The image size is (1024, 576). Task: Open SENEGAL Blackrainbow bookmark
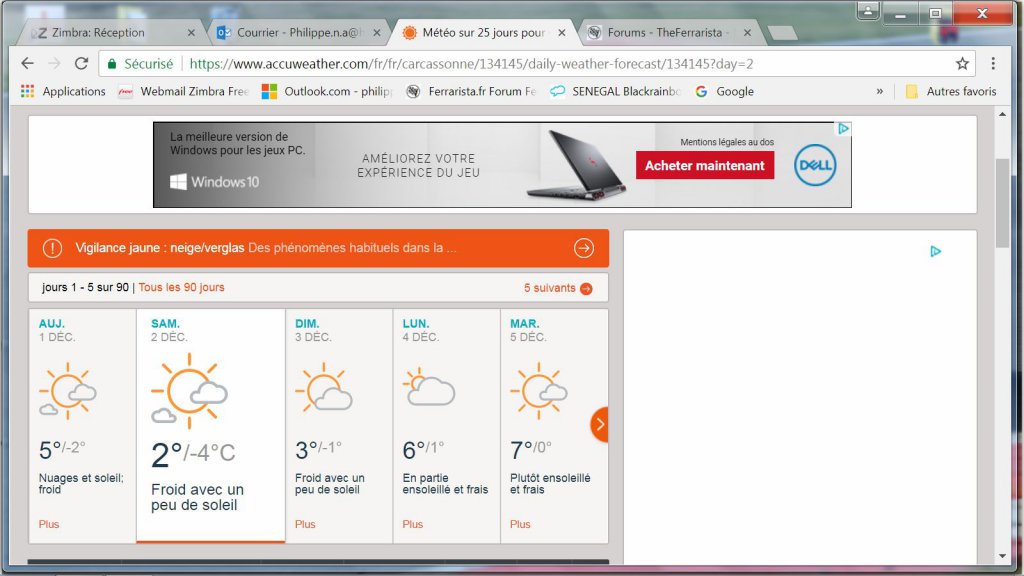(615, 91)
